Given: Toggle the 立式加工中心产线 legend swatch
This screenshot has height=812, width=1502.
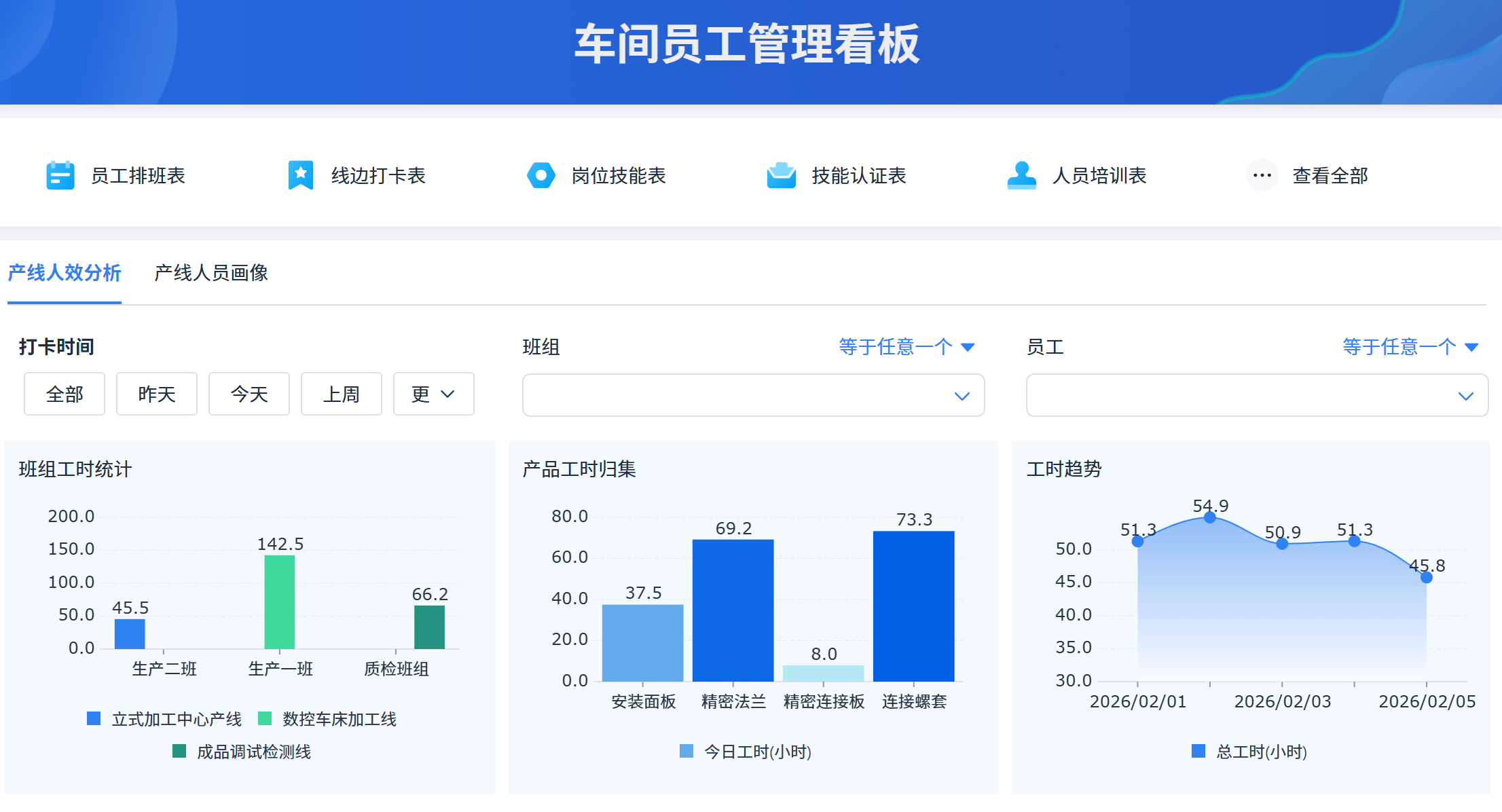Looking at the screenshot, I should (x=94, y=718).
